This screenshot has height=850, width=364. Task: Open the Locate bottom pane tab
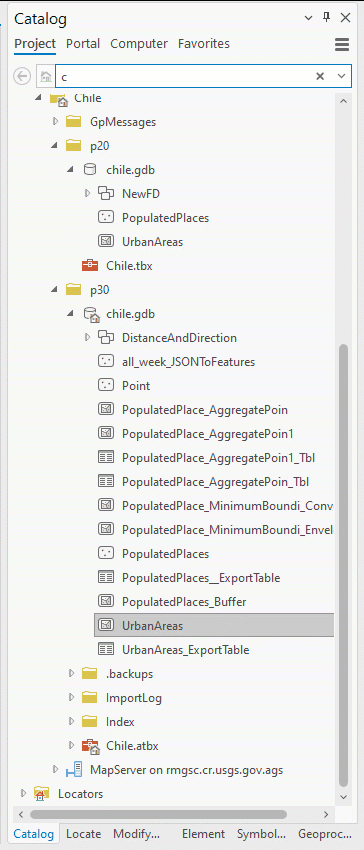click(x=84, y=834)
